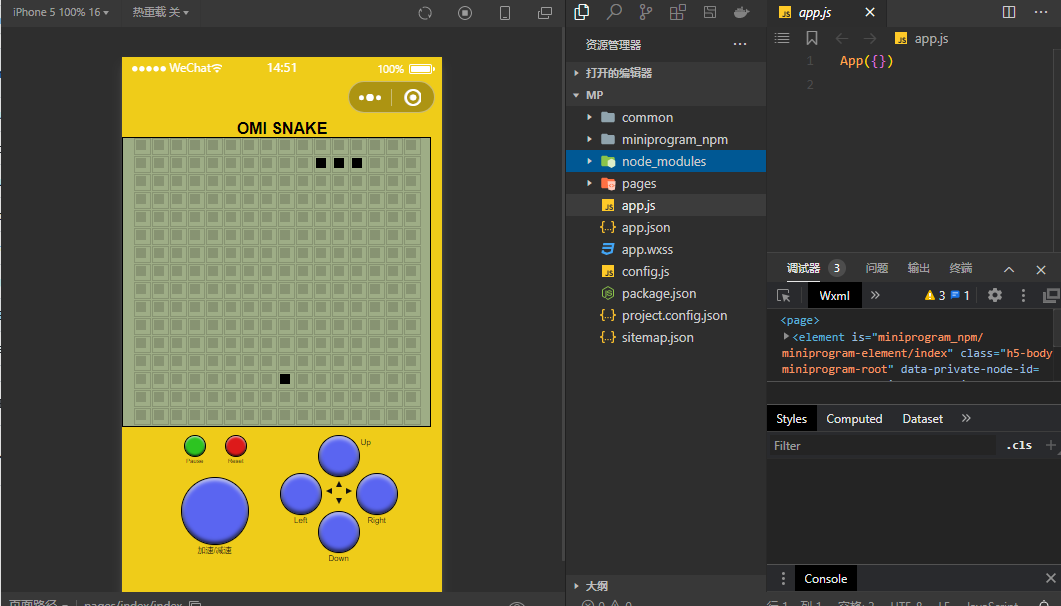Click the simulator refresh icon

click(425, 13)
